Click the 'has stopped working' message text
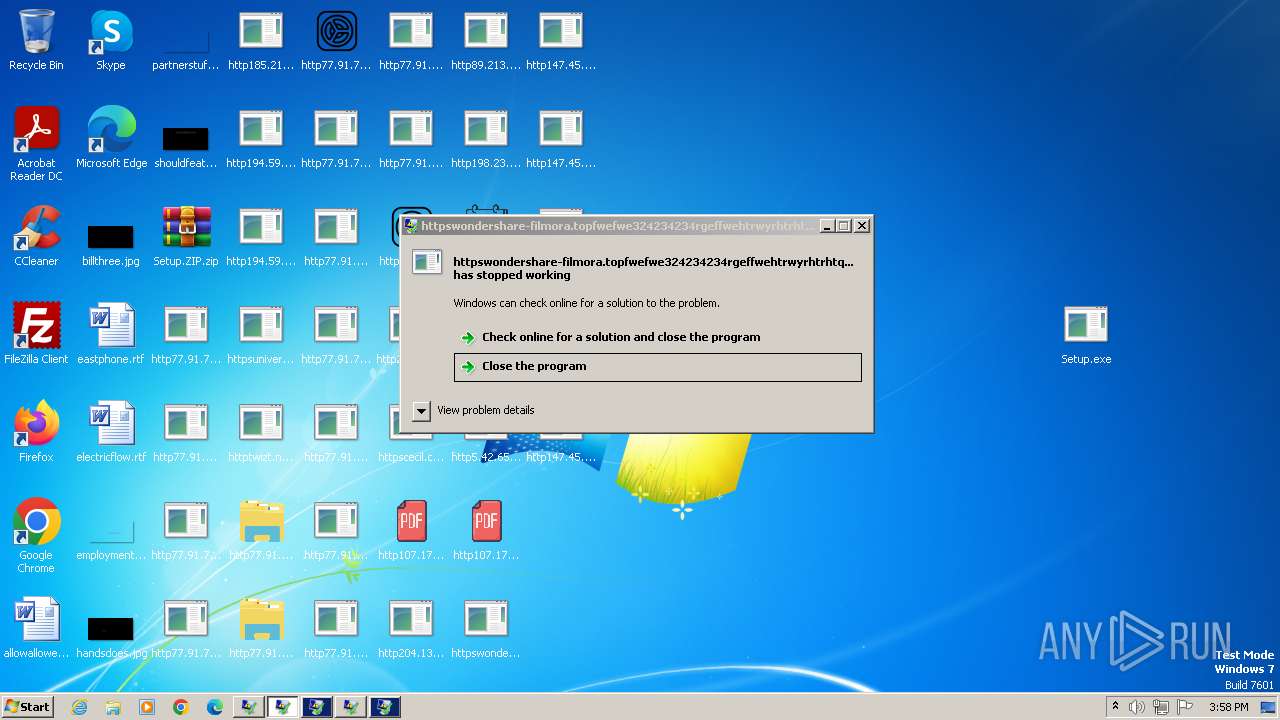Screen dimensions: 1280x720 [512, 275]
